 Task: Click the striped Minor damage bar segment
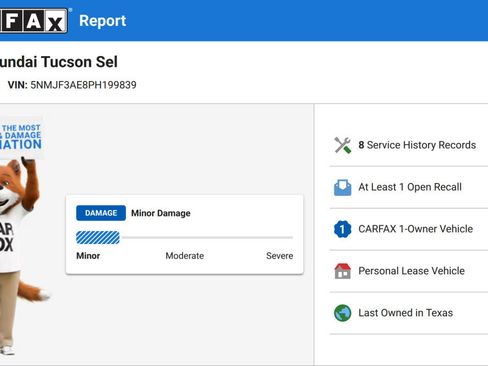click(98, 238)
